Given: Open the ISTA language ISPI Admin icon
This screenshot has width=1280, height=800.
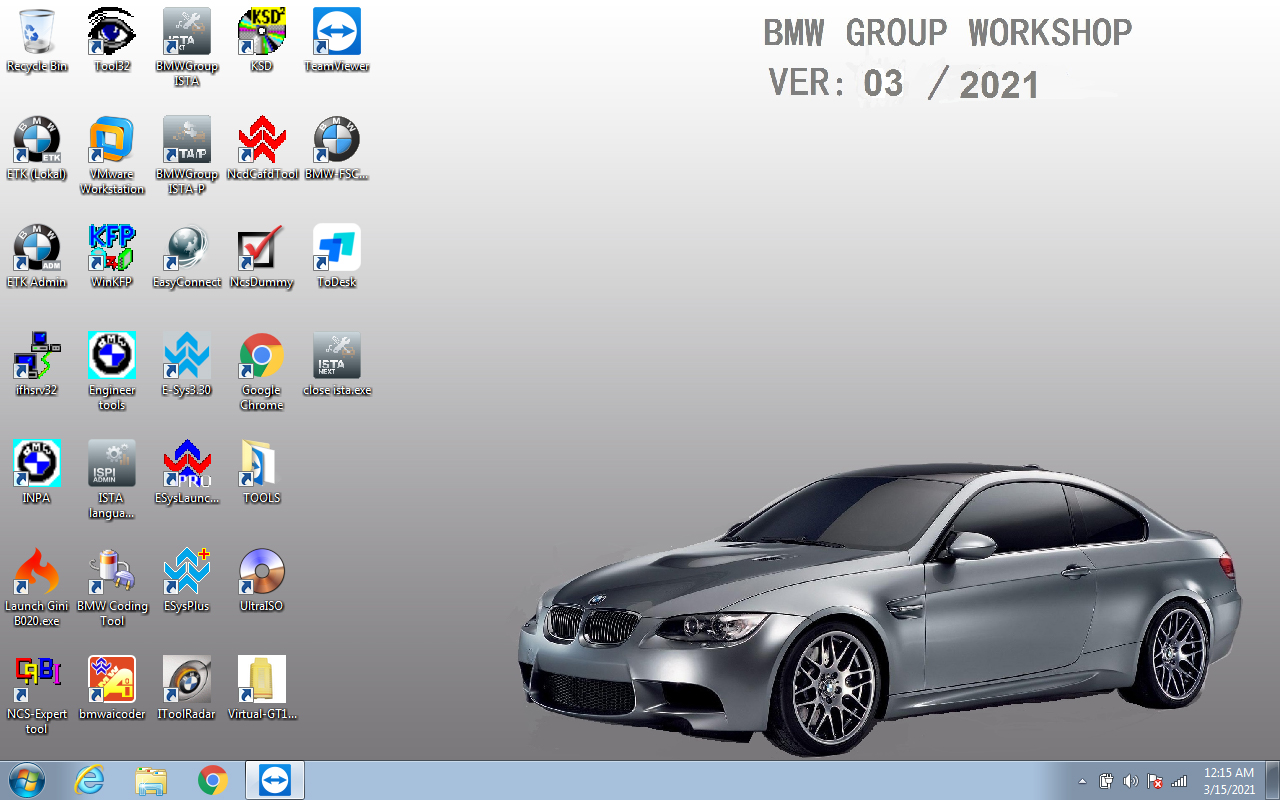Looking at the screenshot, I should click(x=112, y=479).
